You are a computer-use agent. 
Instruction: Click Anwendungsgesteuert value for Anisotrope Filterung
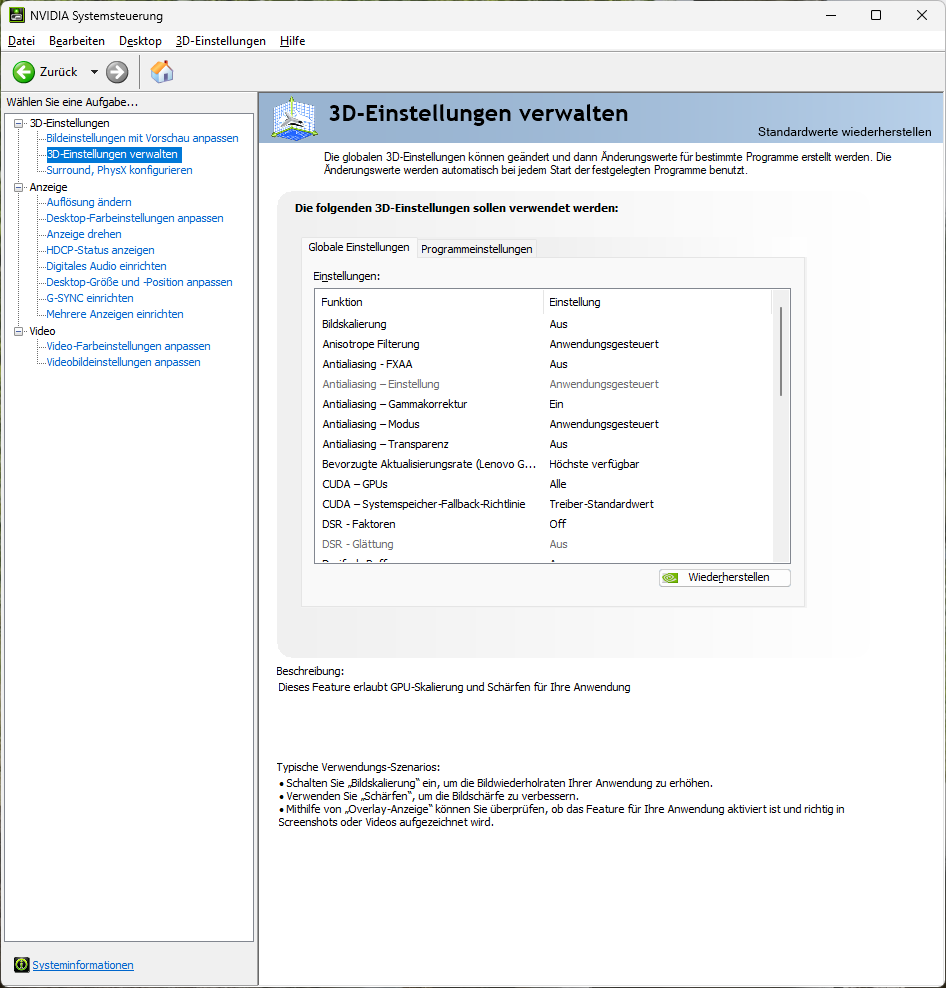coord(604,344)
